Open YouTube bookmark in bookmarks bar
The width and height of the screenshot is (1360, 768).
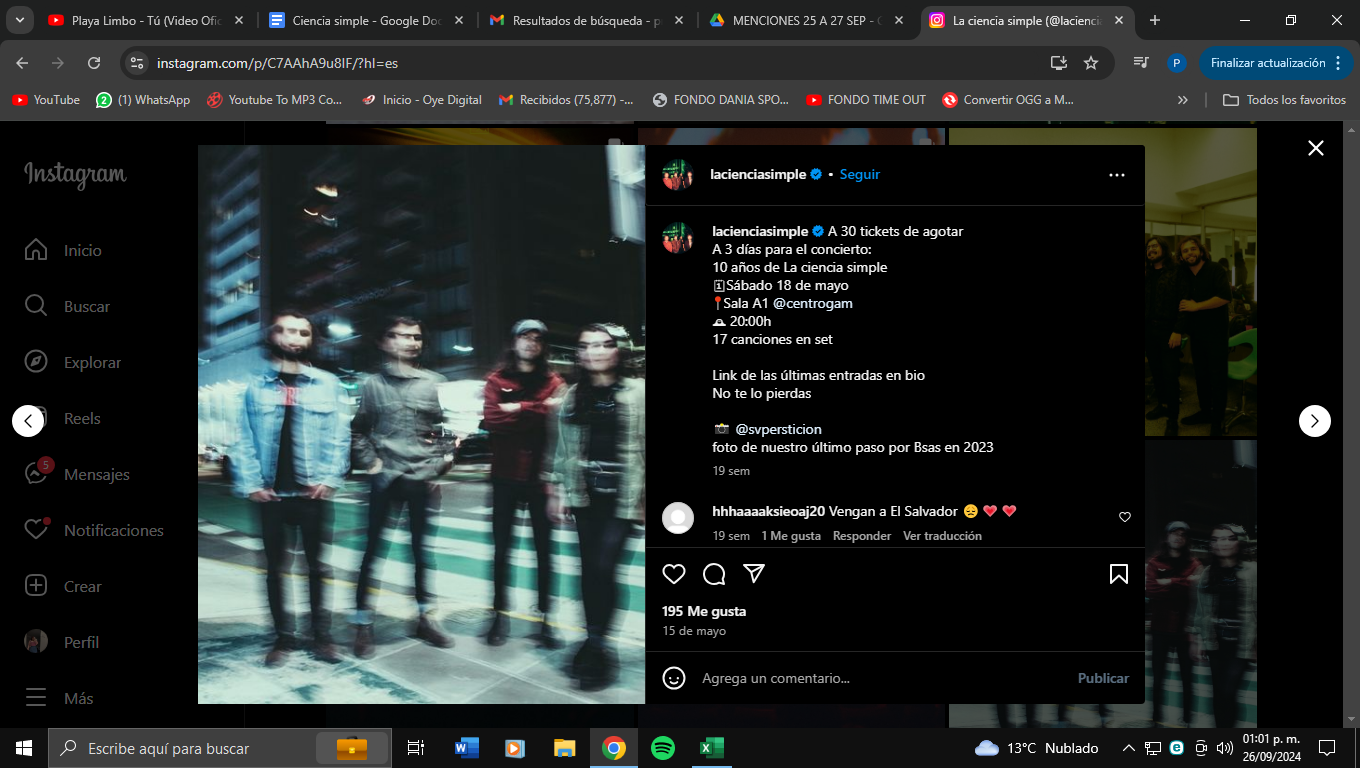tap(46, 100)
